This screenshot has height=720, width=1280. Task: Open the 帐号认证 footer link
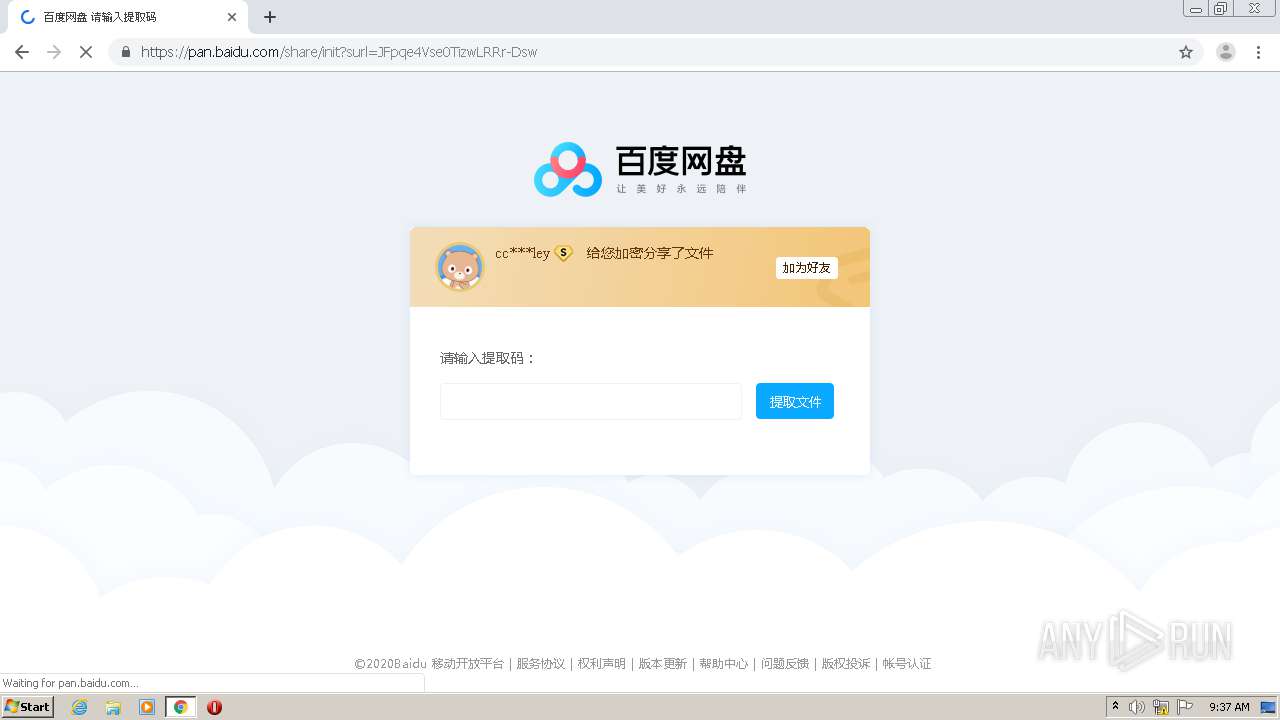[x=907, y=664]
